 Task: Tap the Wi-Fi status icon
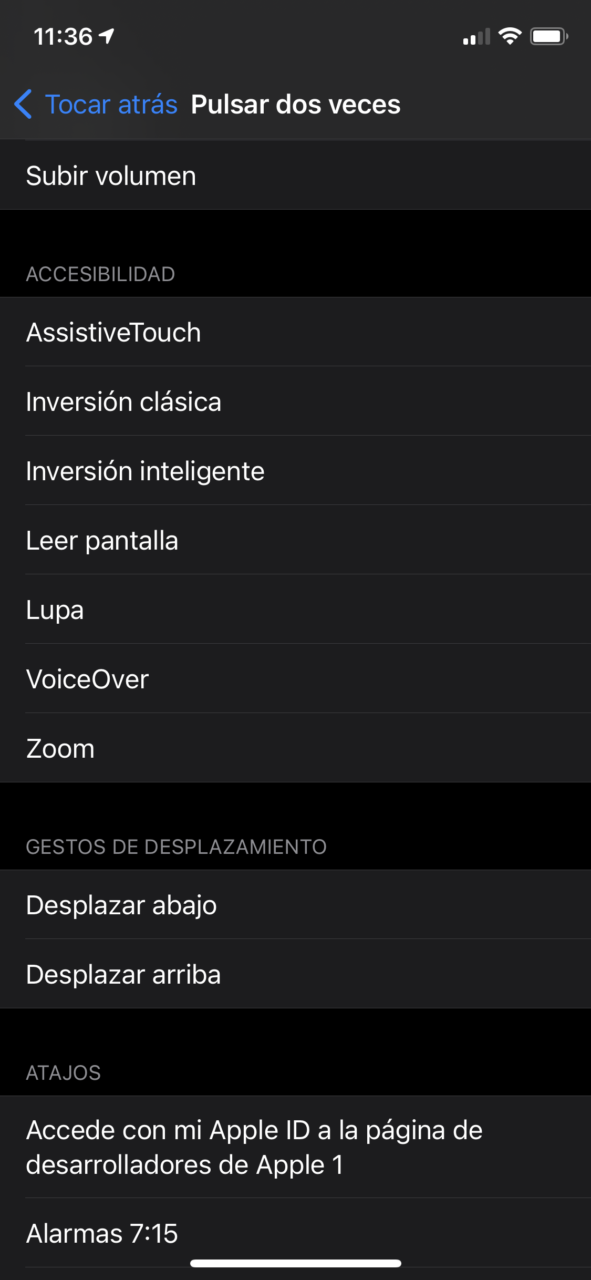tap(510, 37)
